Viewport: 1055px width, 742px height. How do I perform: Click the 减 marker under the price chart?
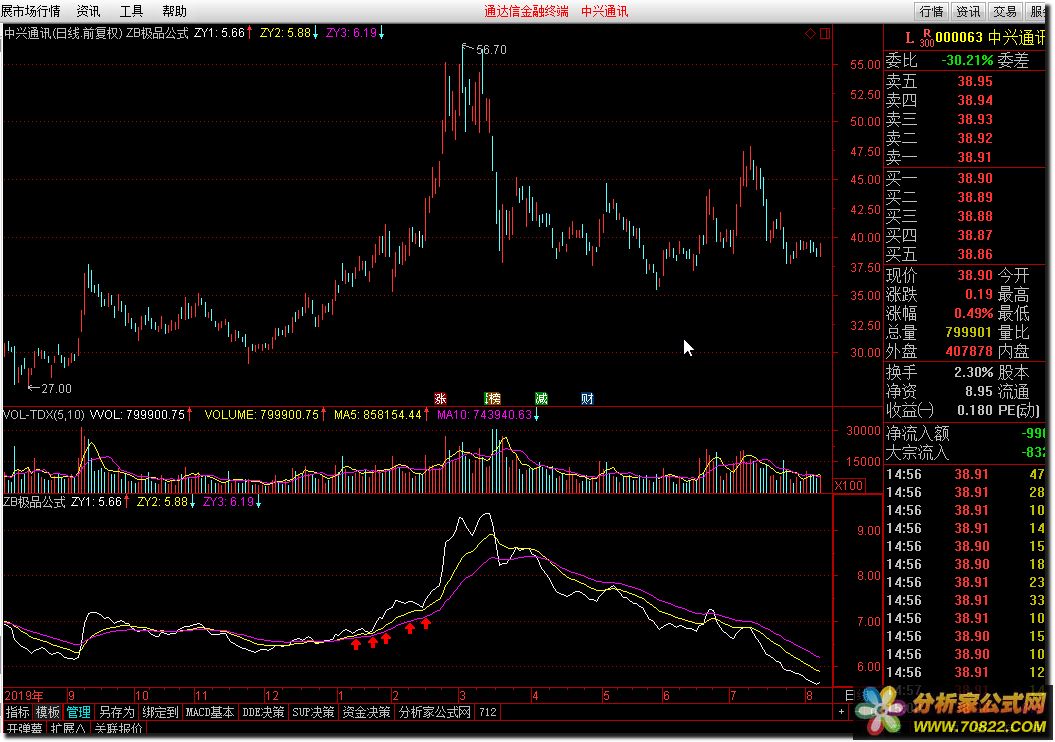(x=541, y=399)
